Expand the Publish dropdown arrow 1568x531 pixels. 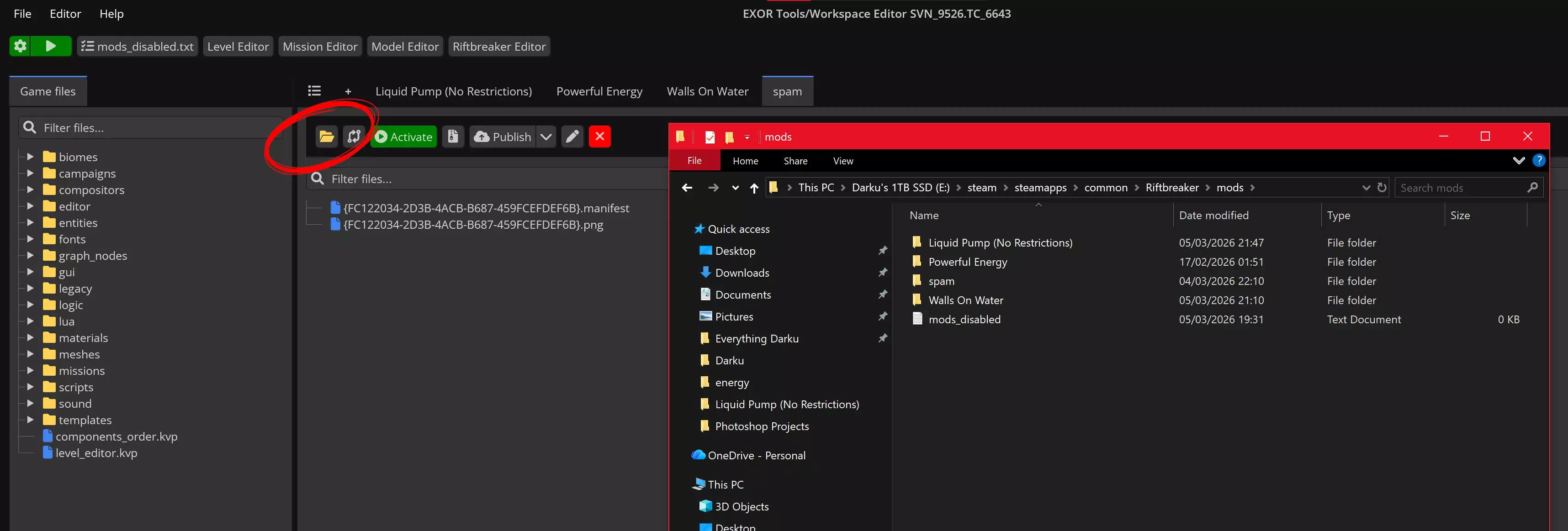click(546, 137)
